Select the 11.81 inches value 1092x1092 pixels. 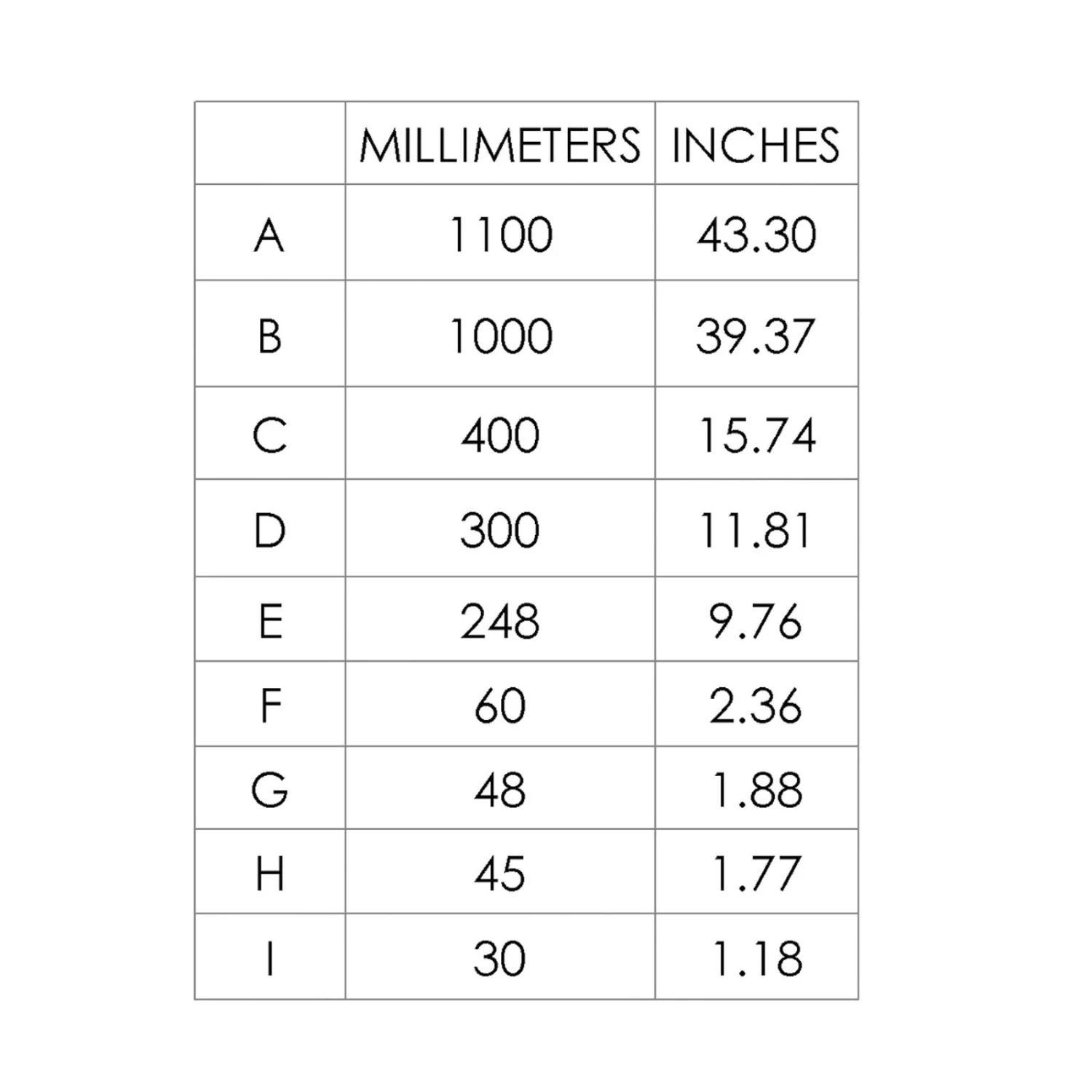tap(756, 530)
